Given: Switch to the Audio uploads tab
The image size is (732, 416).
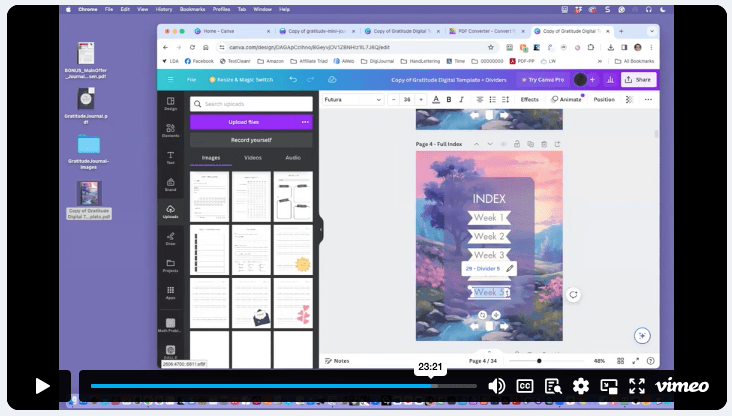Looking at the screenshot, I should [x=293, y=157].
